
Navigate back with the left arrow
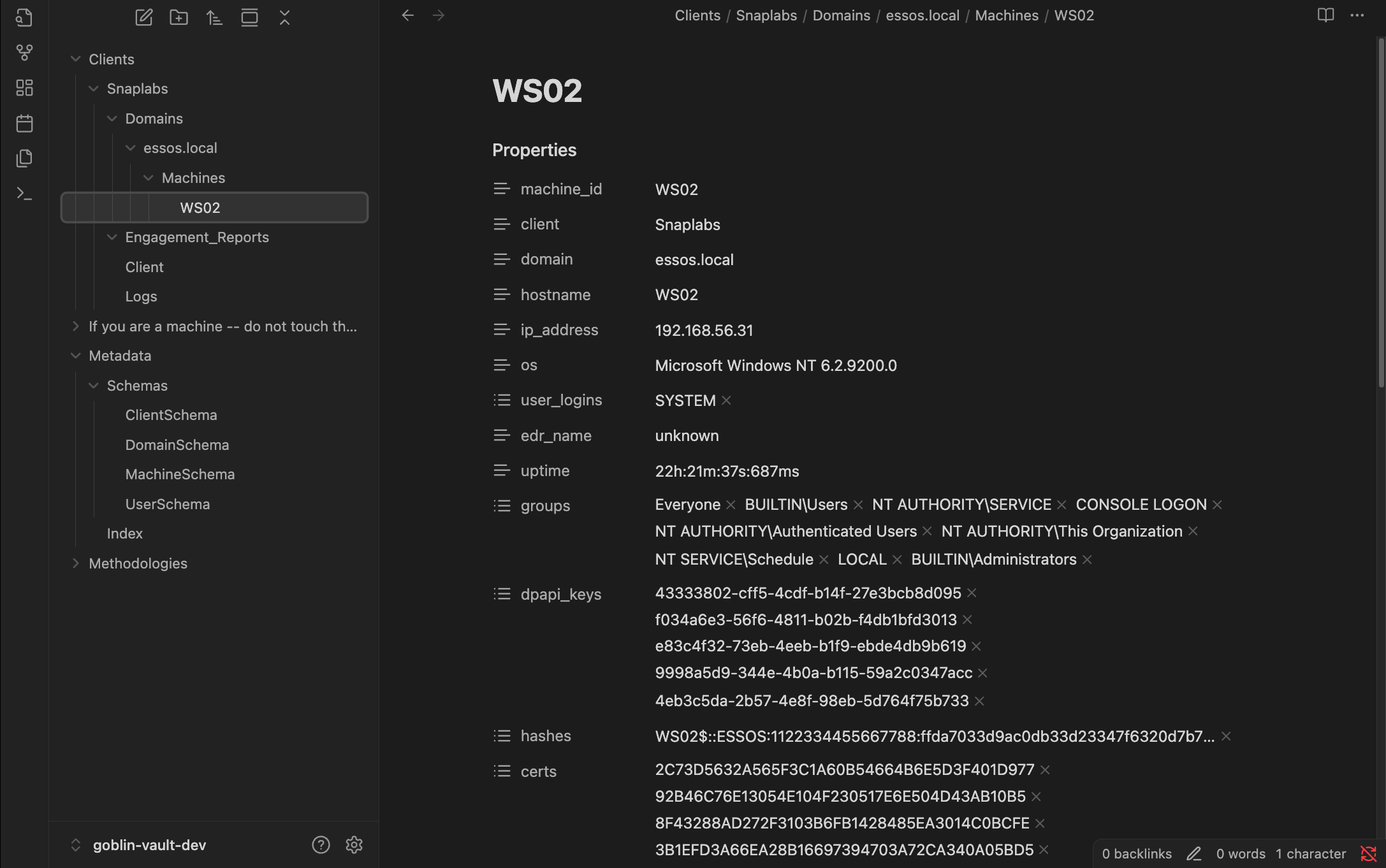(x=408, y=15)
